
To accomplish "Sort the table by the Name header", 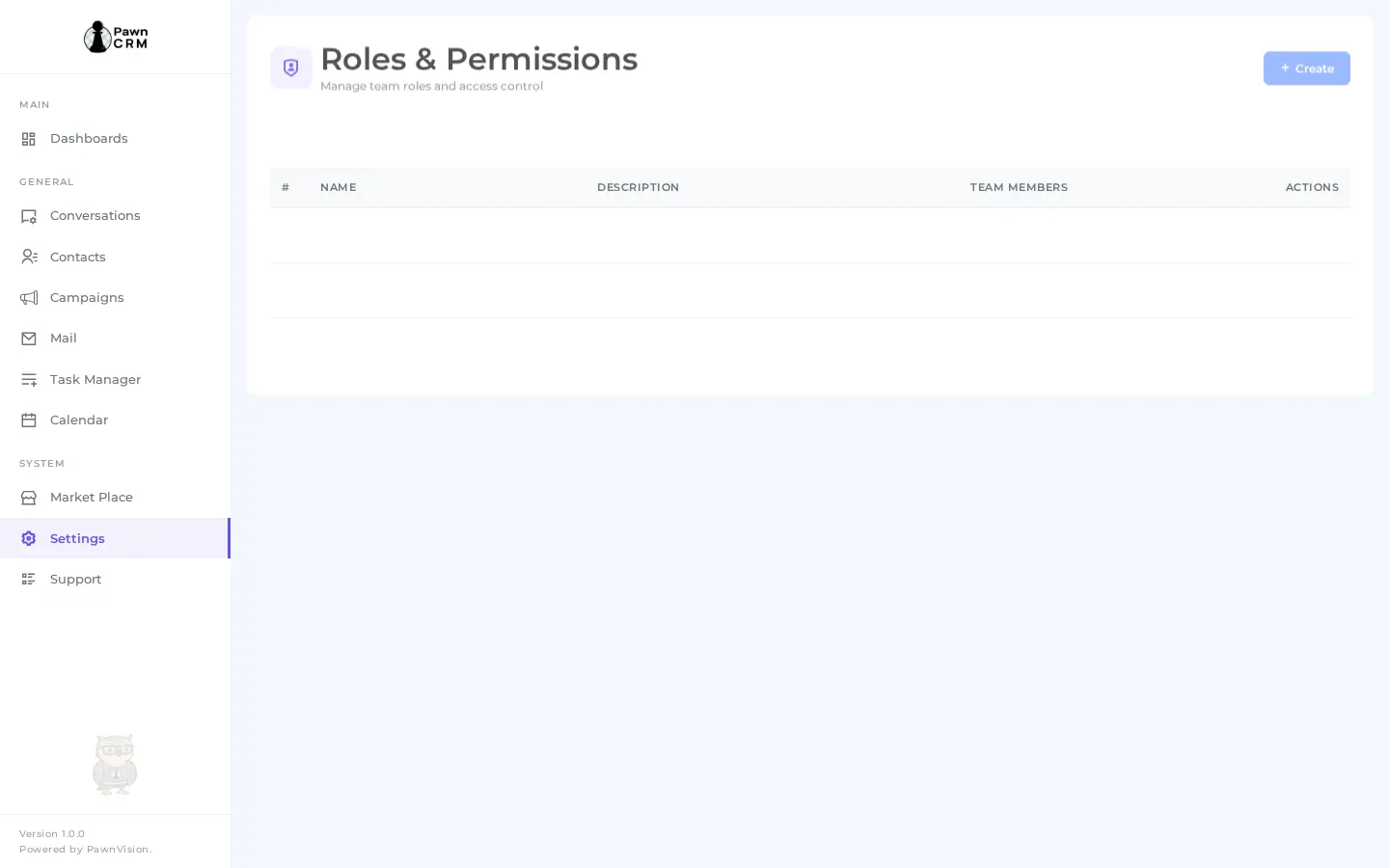I will 339,187.
